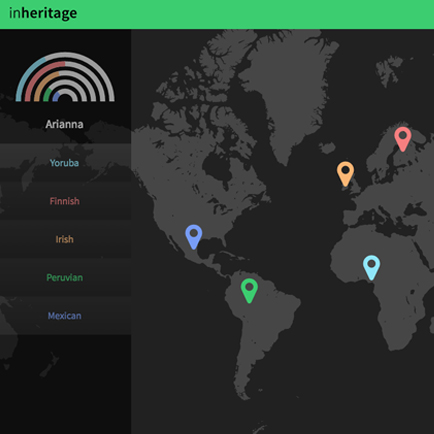Select the green map pin in South America

249,291
